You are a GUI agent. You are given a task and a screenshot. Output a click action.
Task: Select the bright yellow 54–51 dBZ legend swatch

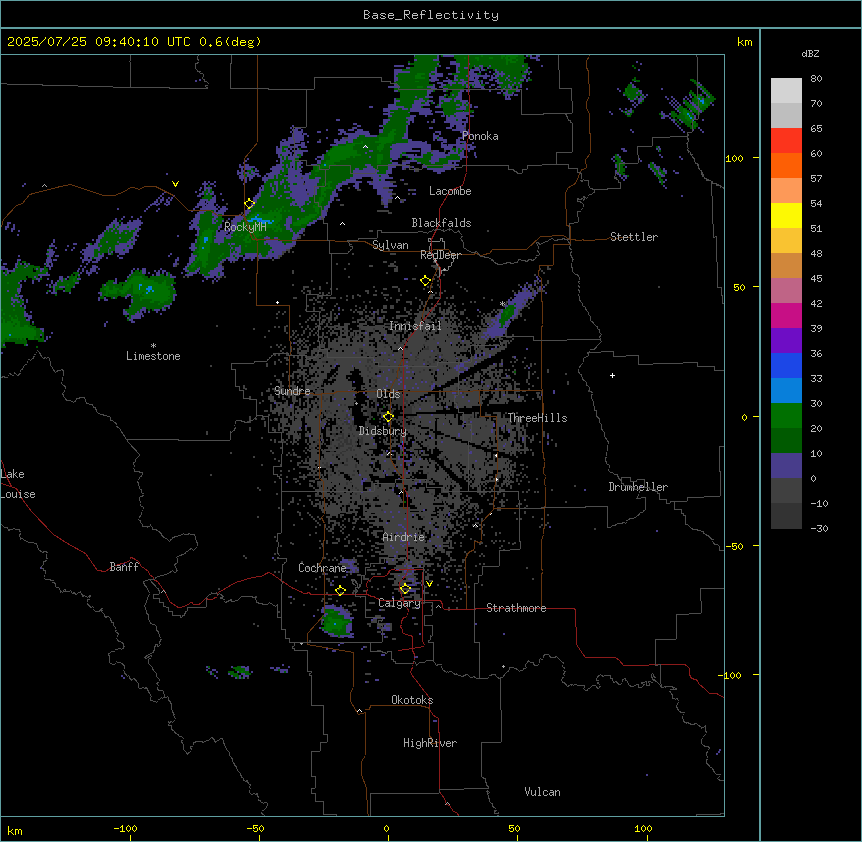pos(786,215)
